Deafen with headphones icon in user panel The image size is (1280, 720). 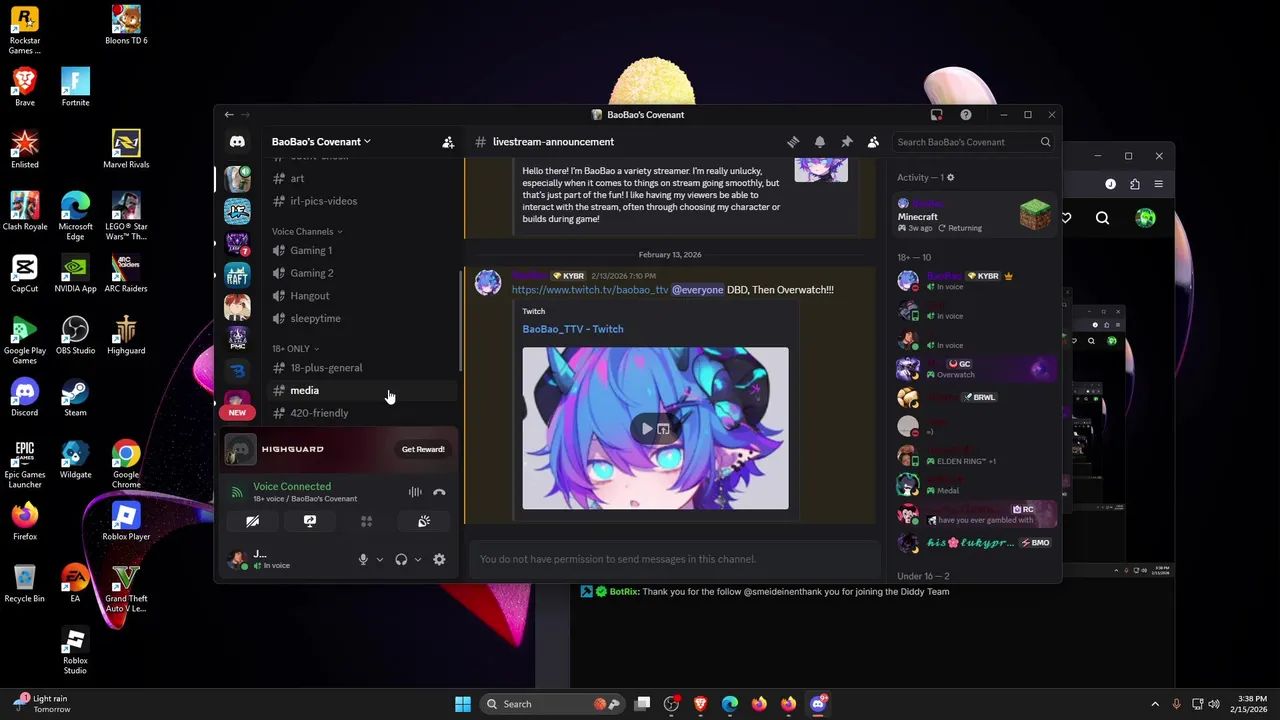point(401,560)
